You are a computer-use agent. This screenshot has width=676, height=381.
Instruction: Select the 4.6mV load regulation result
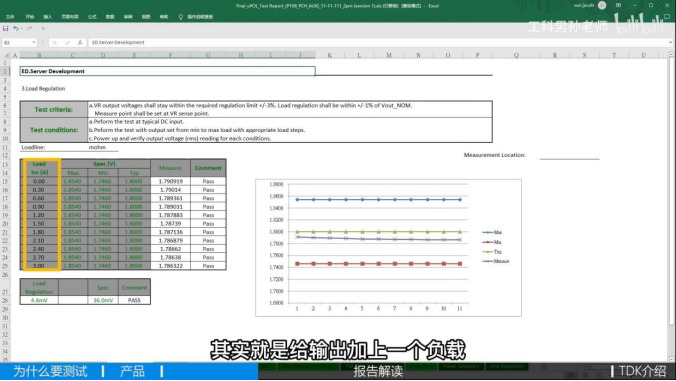[x=39, y=300]
